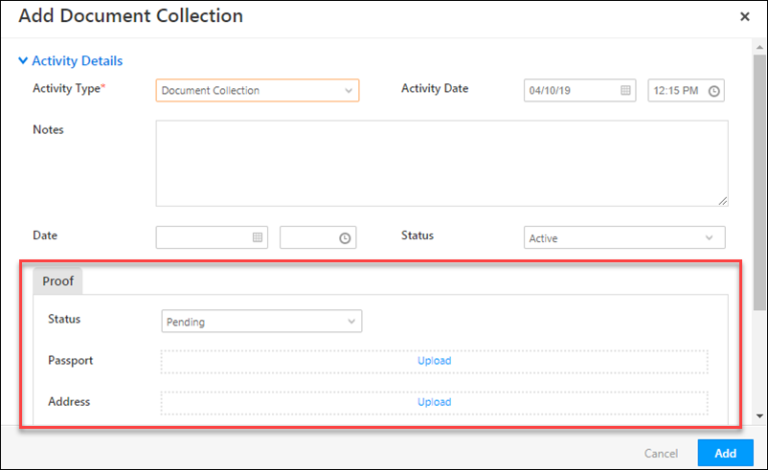Upload an Address document
The height and width of the screenshot is (470, 768).
tap(434, 402)
